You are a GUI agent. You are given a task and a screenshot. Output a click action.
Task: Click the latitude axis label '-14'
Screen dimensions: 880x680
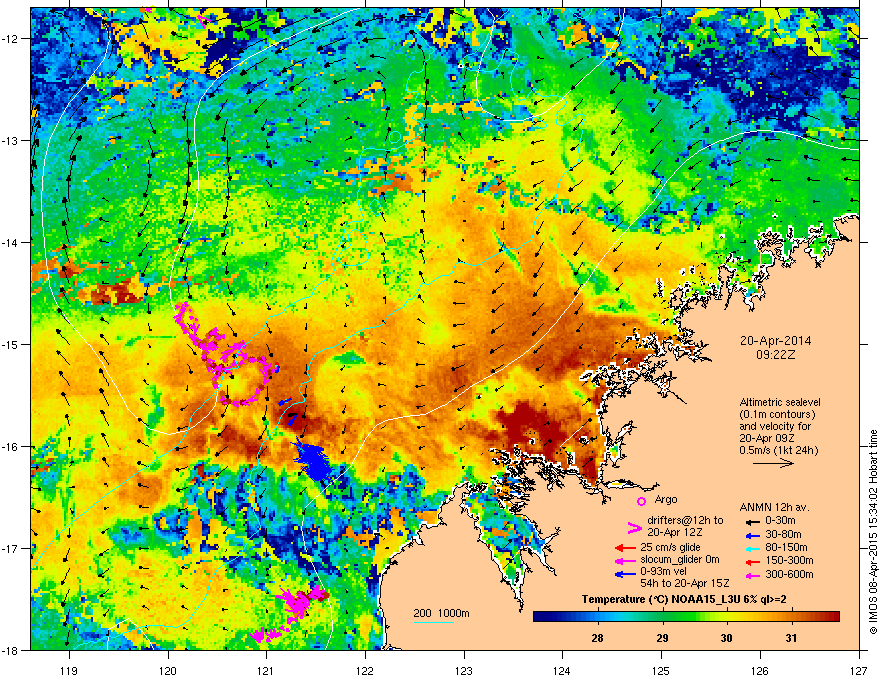pyautogui.click(x=11, y=242)
